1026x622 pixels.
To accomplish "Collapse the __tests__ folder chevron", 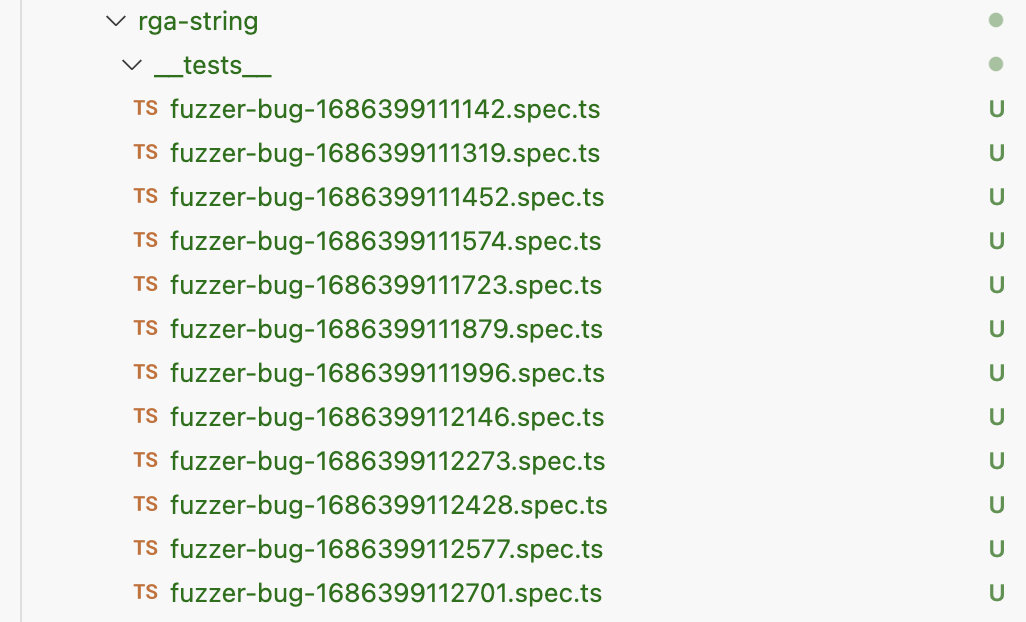I will pos(132,66).
